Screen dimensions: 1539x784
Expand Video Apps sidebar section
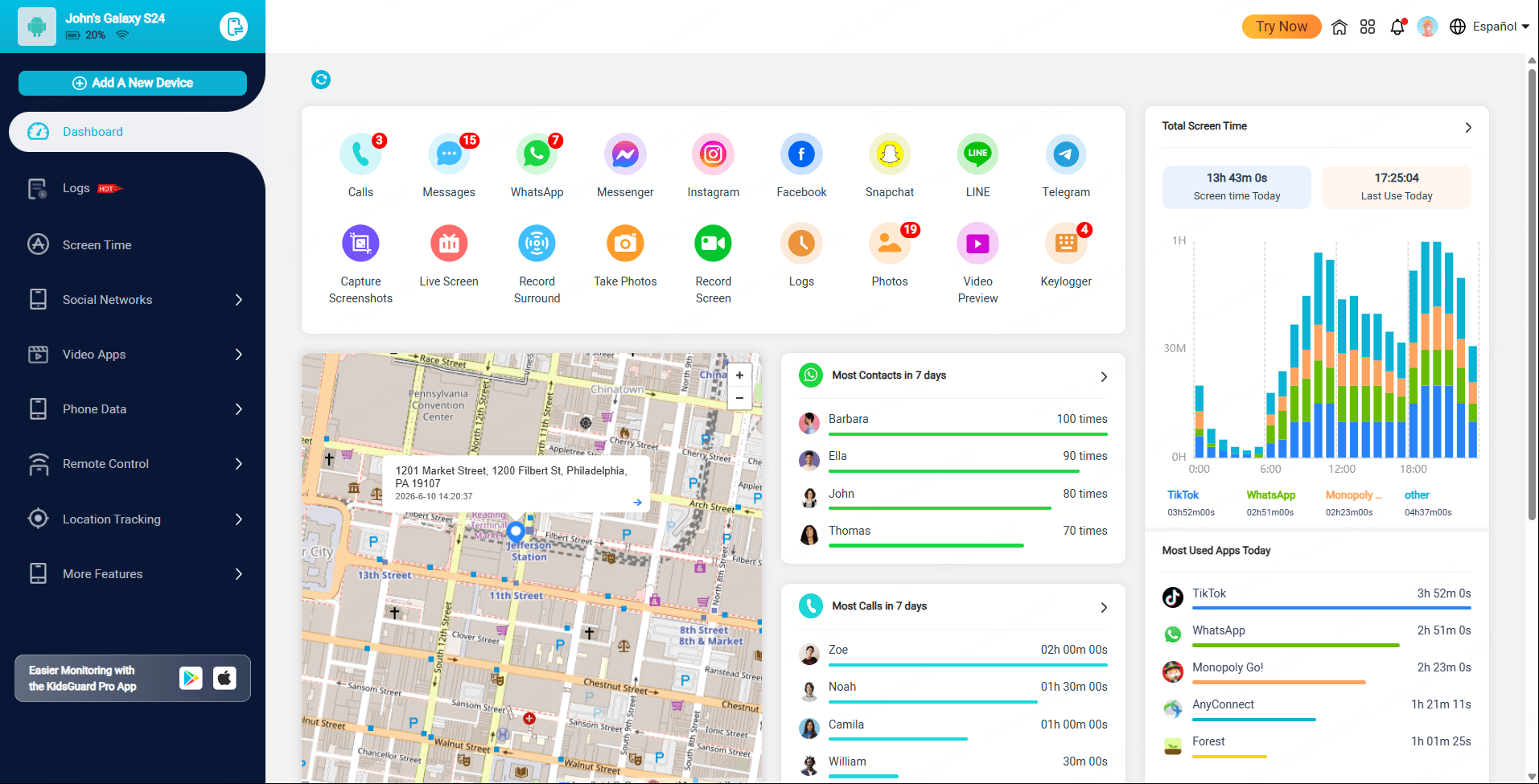click(133, 355)
